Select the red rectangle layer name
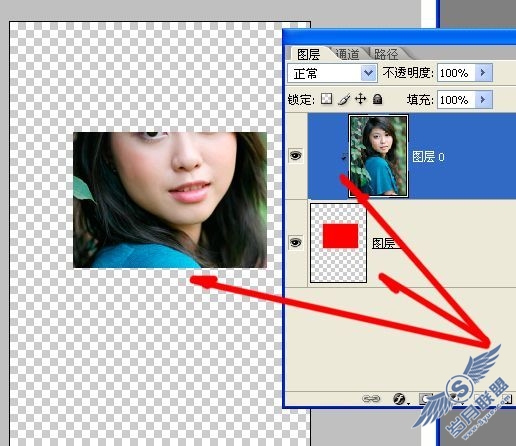This screenshot has width=516, height=446. pyautogui.click(x=386, y=243)
